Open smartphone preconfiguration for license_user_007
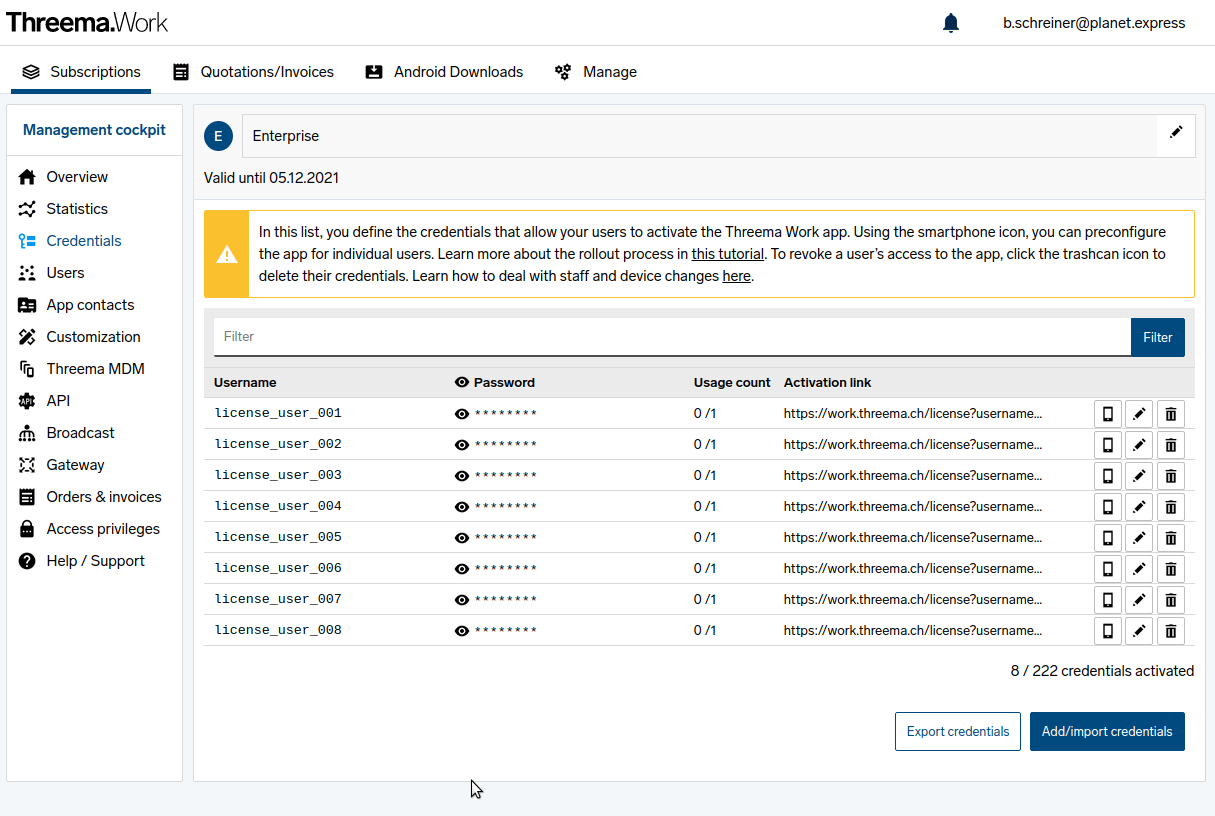The image size is (1215, 816). click(x=1107, y=599)
